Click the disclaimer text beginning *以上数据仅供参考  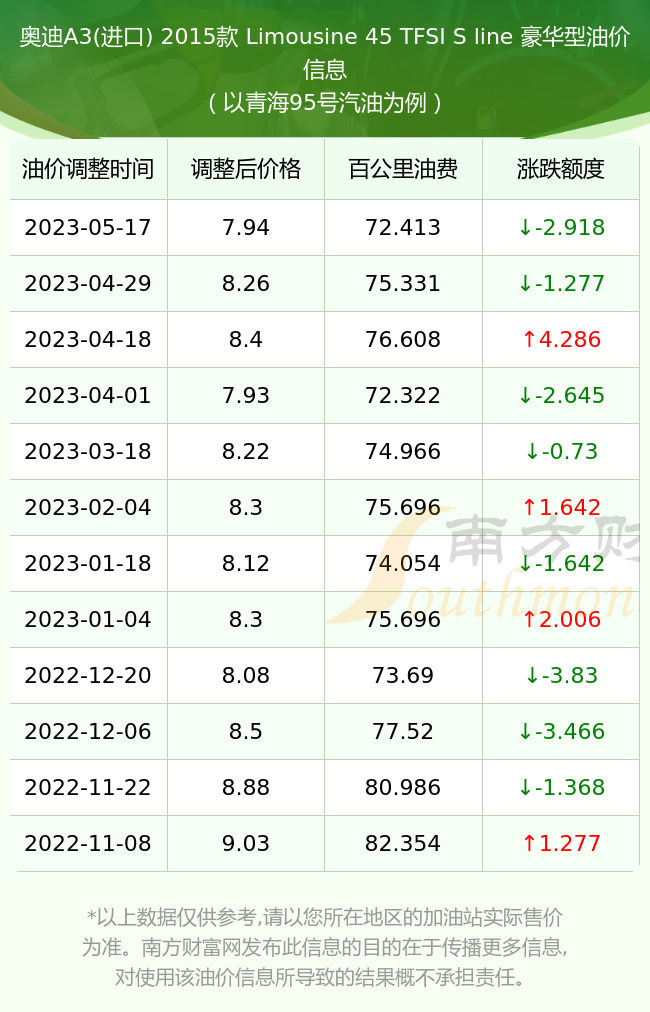point(325,947)
